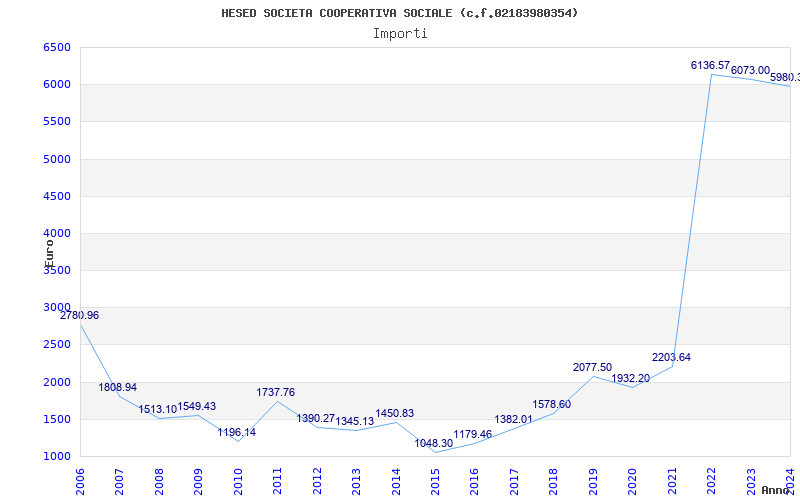Screen dimensions: 800x500
Task: Click the 2021 x-axis year label
Action: click(671, 481)
